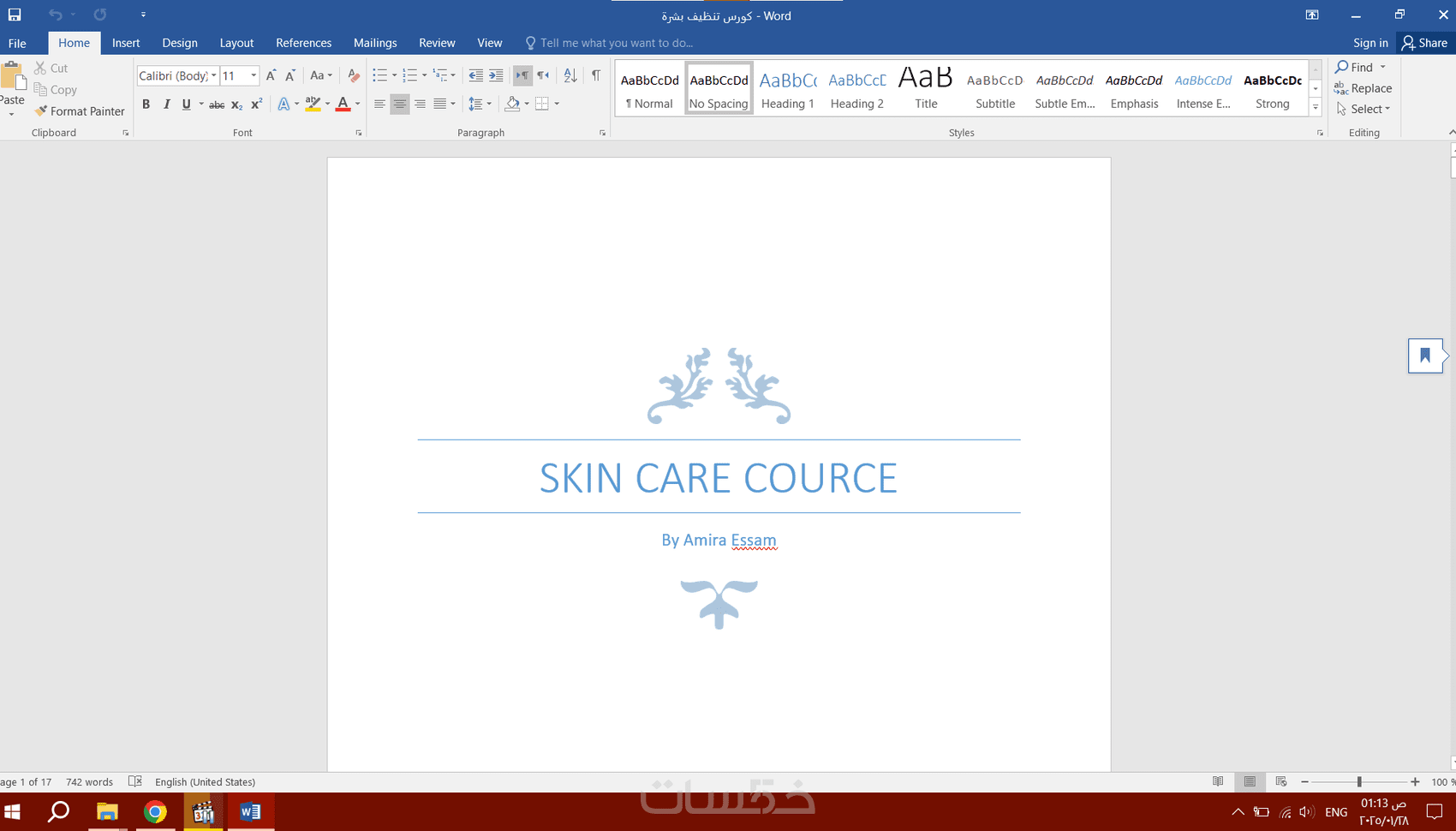This screenshot has height=831, width=1456.
Task: Click the Replace button
Action: (x=1363, y=88)
